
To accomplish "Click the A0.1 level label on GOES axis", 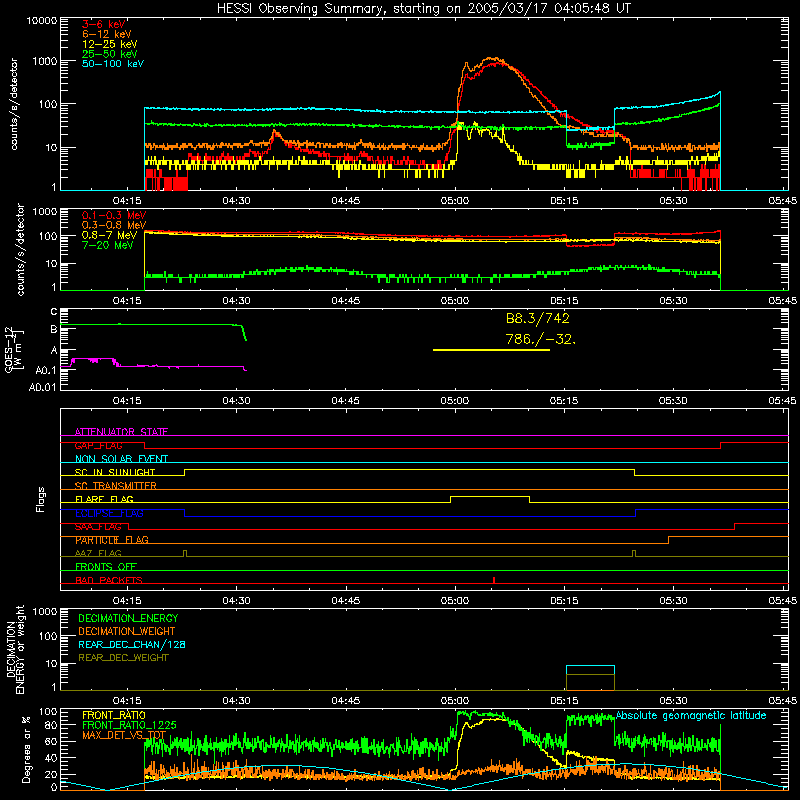I will 46,370.
